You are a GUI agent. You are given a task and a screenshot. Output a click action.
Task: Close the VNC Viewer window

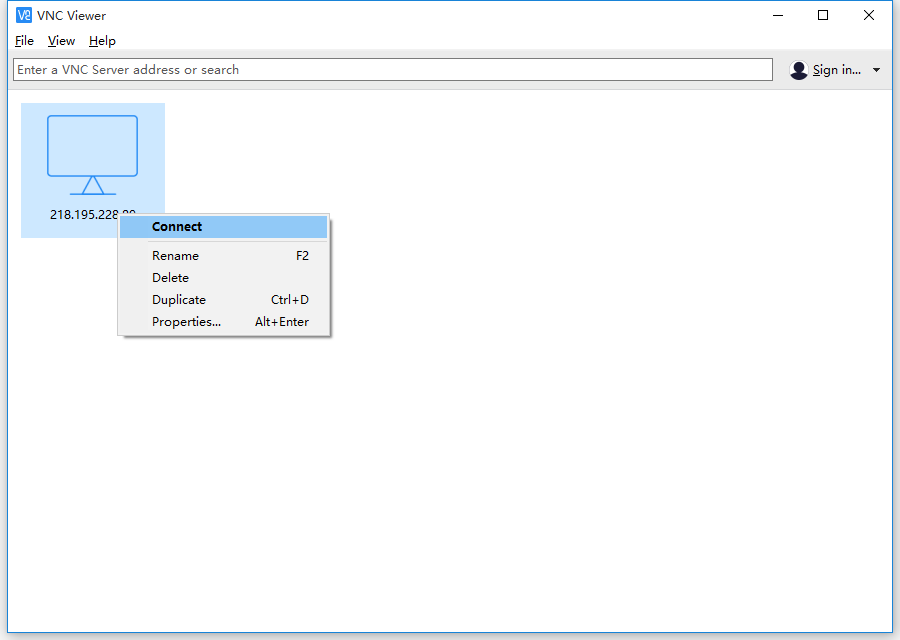point(868,15)
